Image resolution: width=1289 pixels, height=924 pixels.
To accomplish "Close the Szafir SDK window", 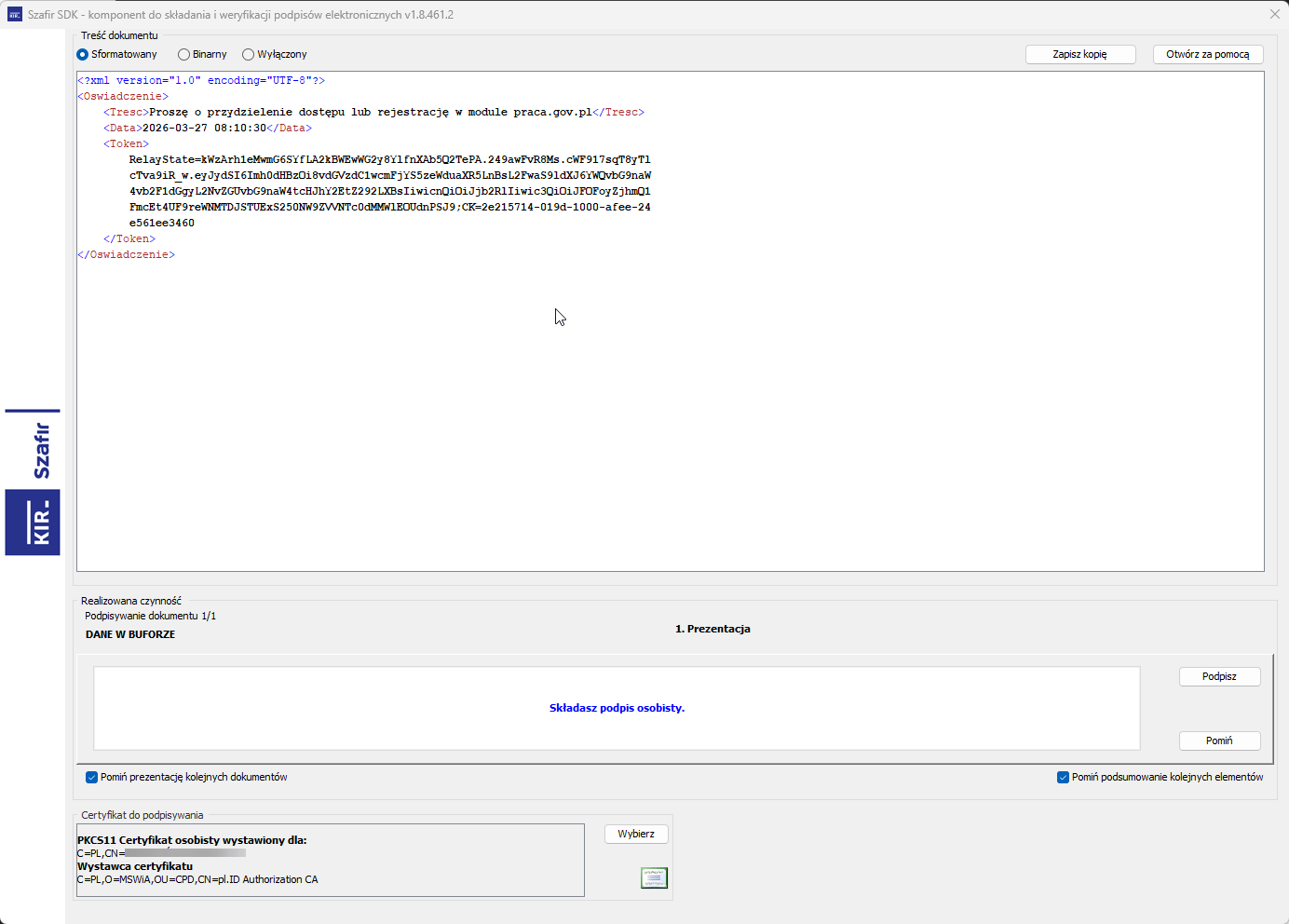I will 1274,14.
